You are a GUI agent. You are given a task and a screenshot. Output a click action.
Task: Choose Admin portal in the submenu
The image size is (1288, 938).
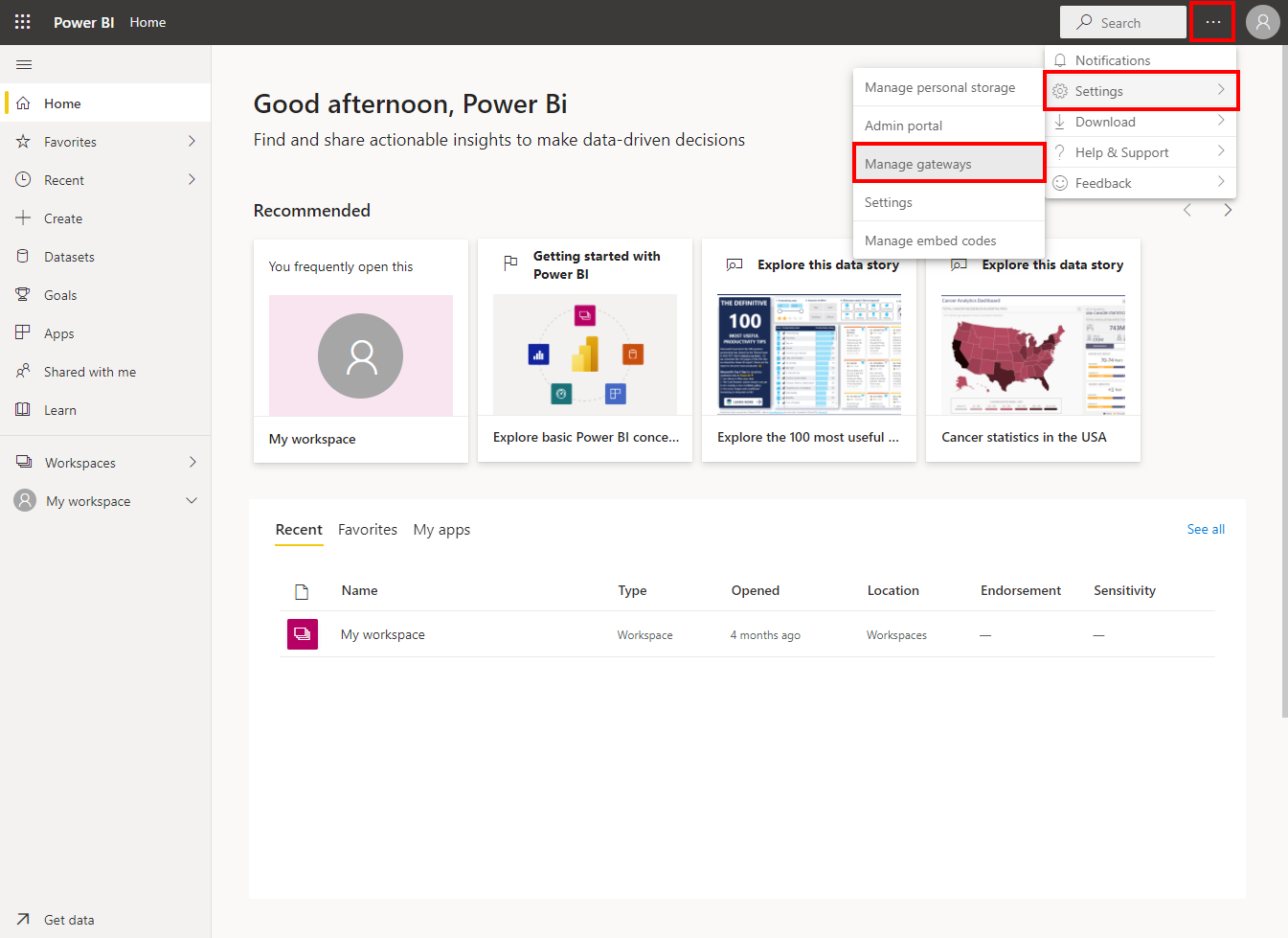pos(903,126)
